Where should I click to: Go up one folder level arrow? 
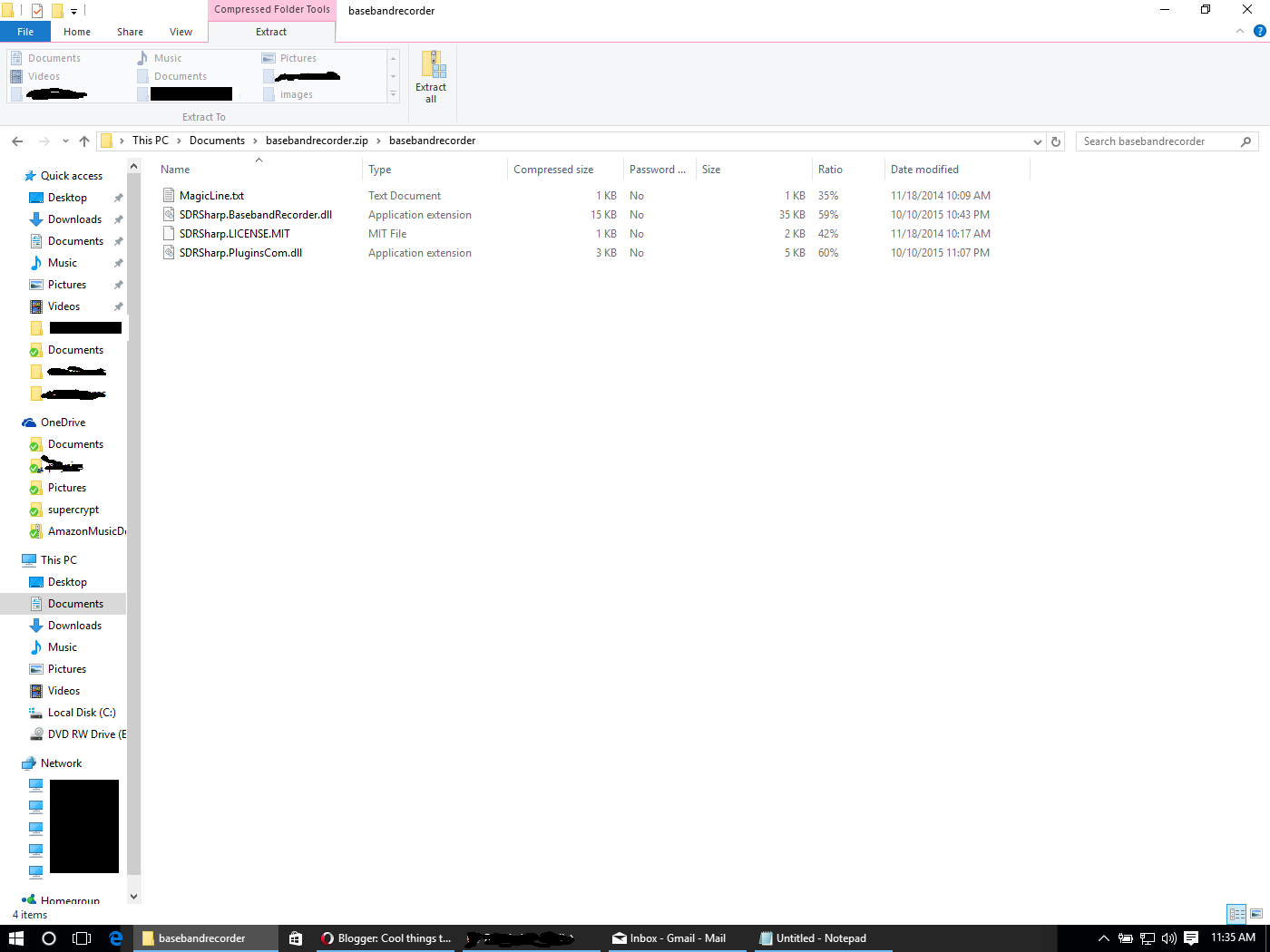click(84, 141)
